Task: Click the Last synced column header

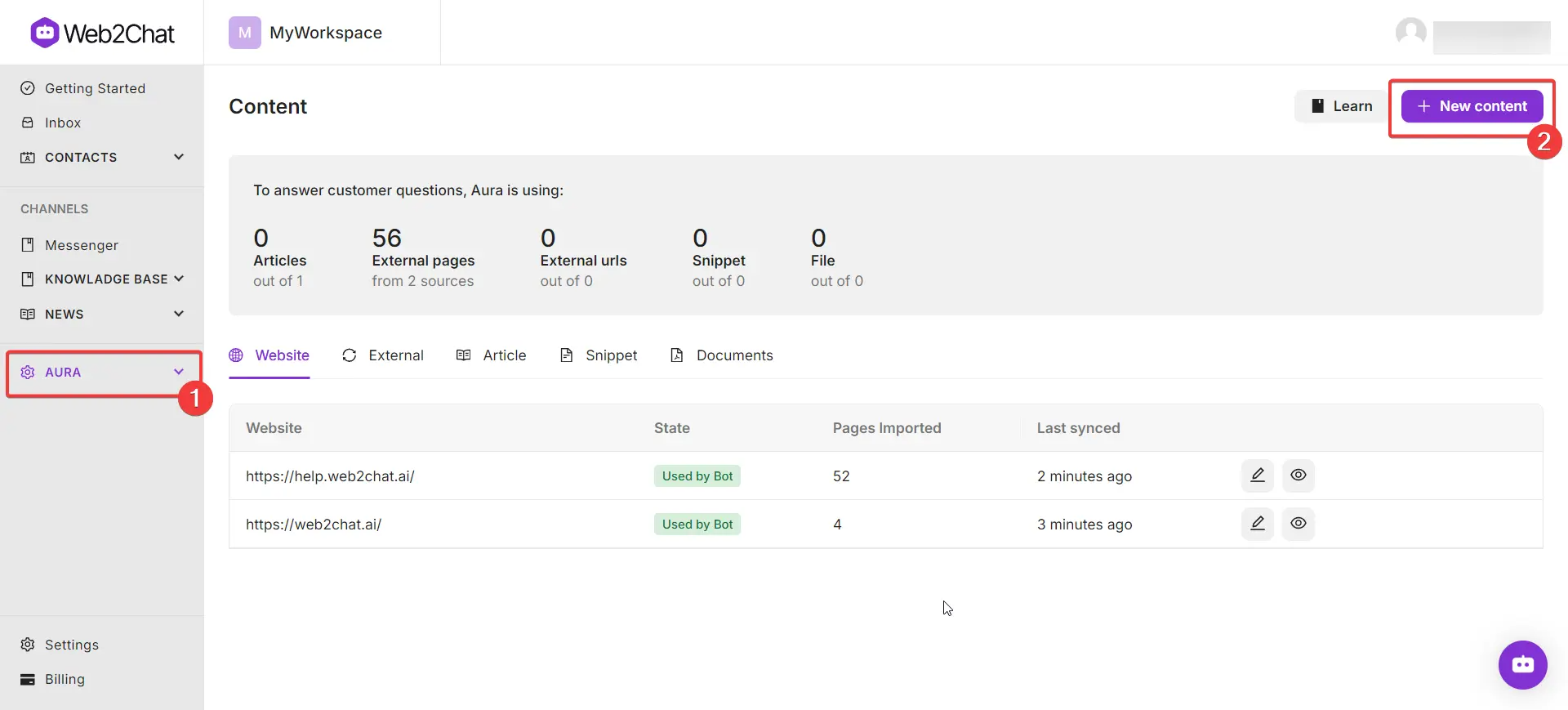Action: [x=1079, y=428]
